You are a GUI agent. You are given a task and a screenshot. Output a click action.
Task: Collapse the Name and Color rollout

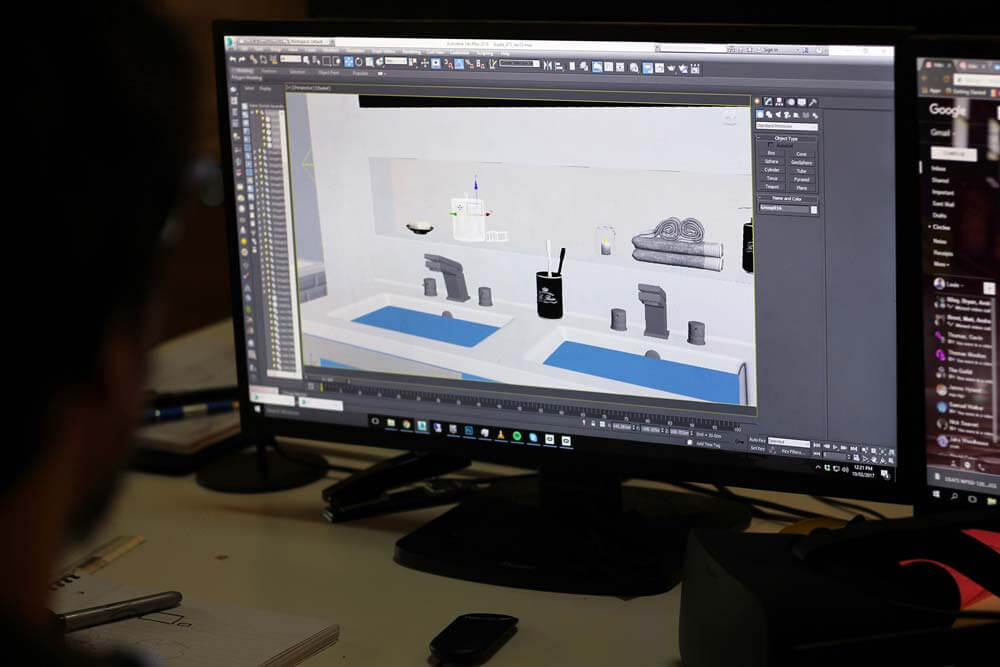tap(787, 198)
